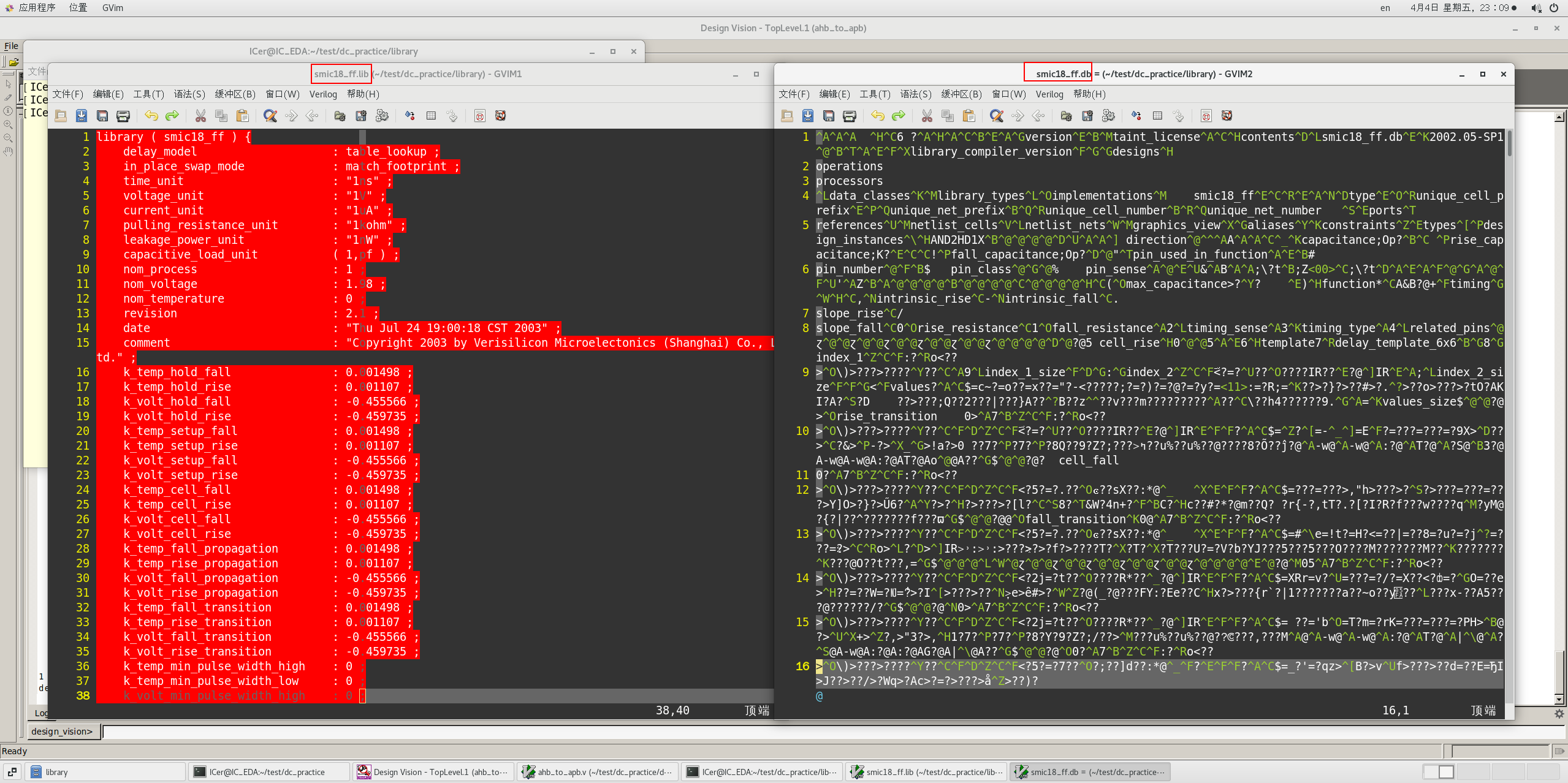Viewport: 1568px width, 783px height.
Task: Click Find Help lifebuoy icon in GVIM2 toolbar
Action: point(1227,116)
